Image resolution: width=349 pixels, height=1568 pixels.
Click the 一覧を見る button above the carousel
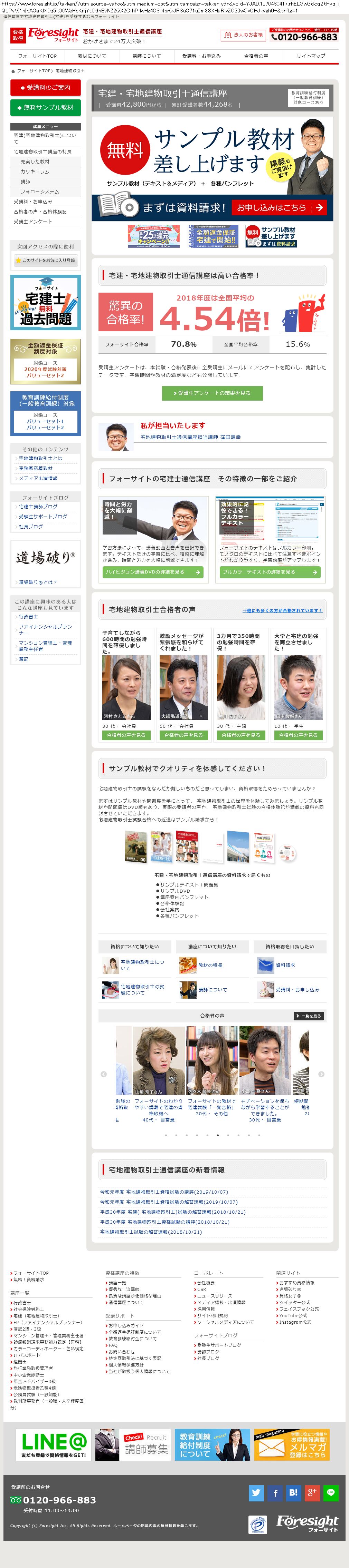point(309,1016)
